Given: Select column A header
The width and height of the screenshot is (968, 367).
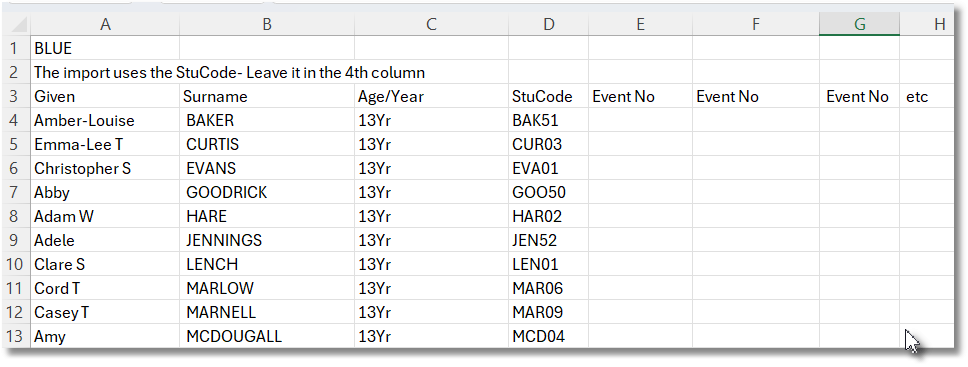Looking at the screenshot, I should (x=105, y=24).
